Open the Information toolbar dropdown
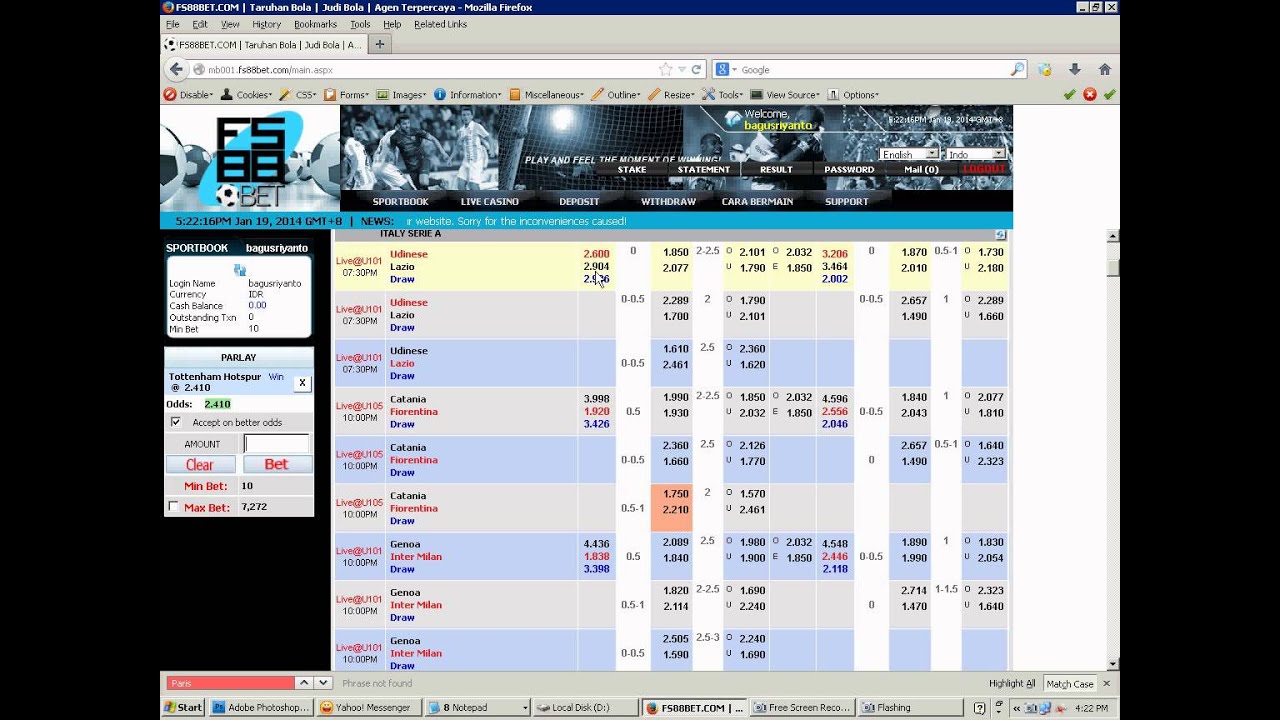The height and width of the screenshot is (720, 1280). click(x=468, y=95)
